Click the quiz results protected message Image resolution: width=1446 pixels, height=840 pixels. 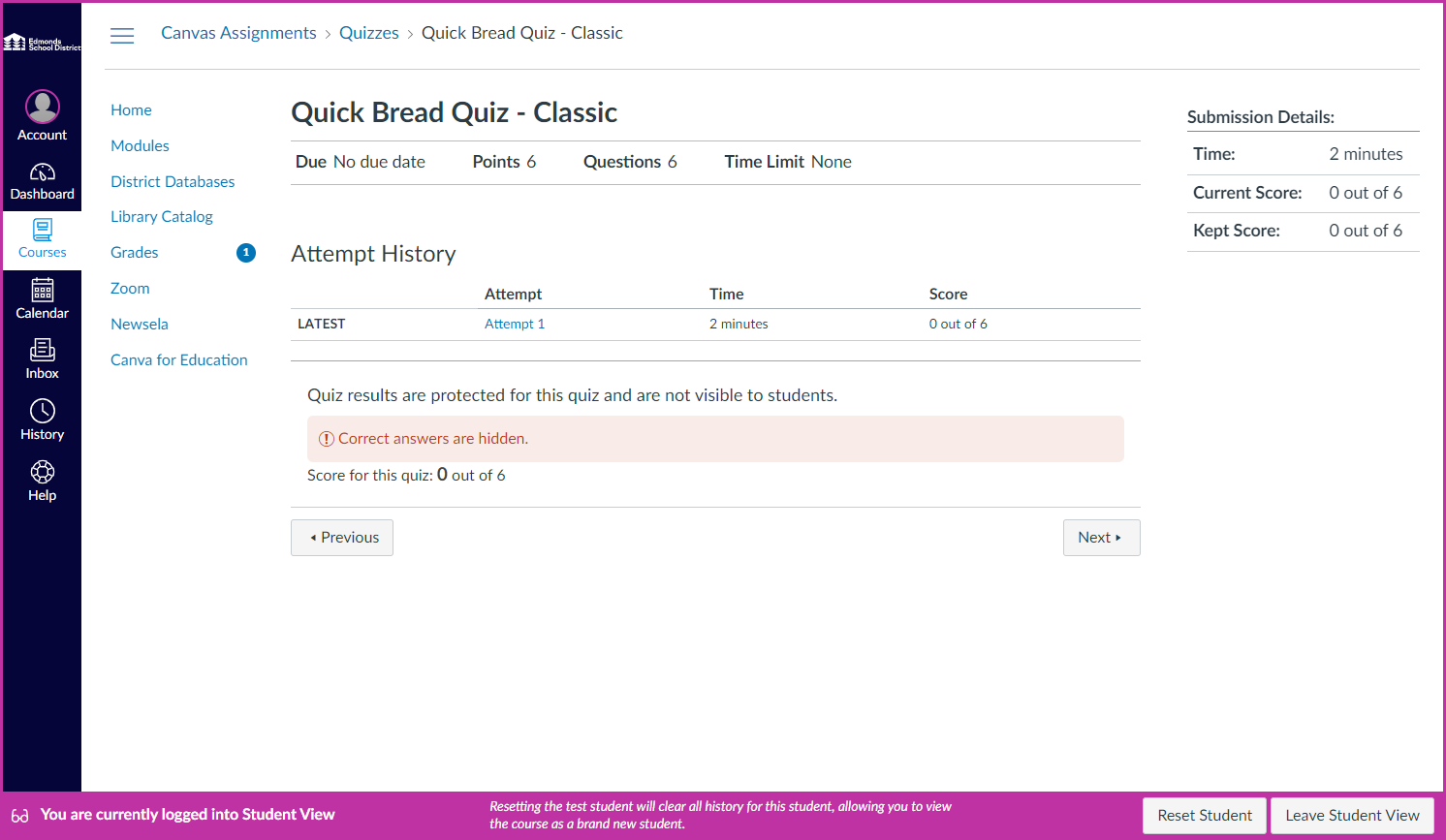click(573, 395)
